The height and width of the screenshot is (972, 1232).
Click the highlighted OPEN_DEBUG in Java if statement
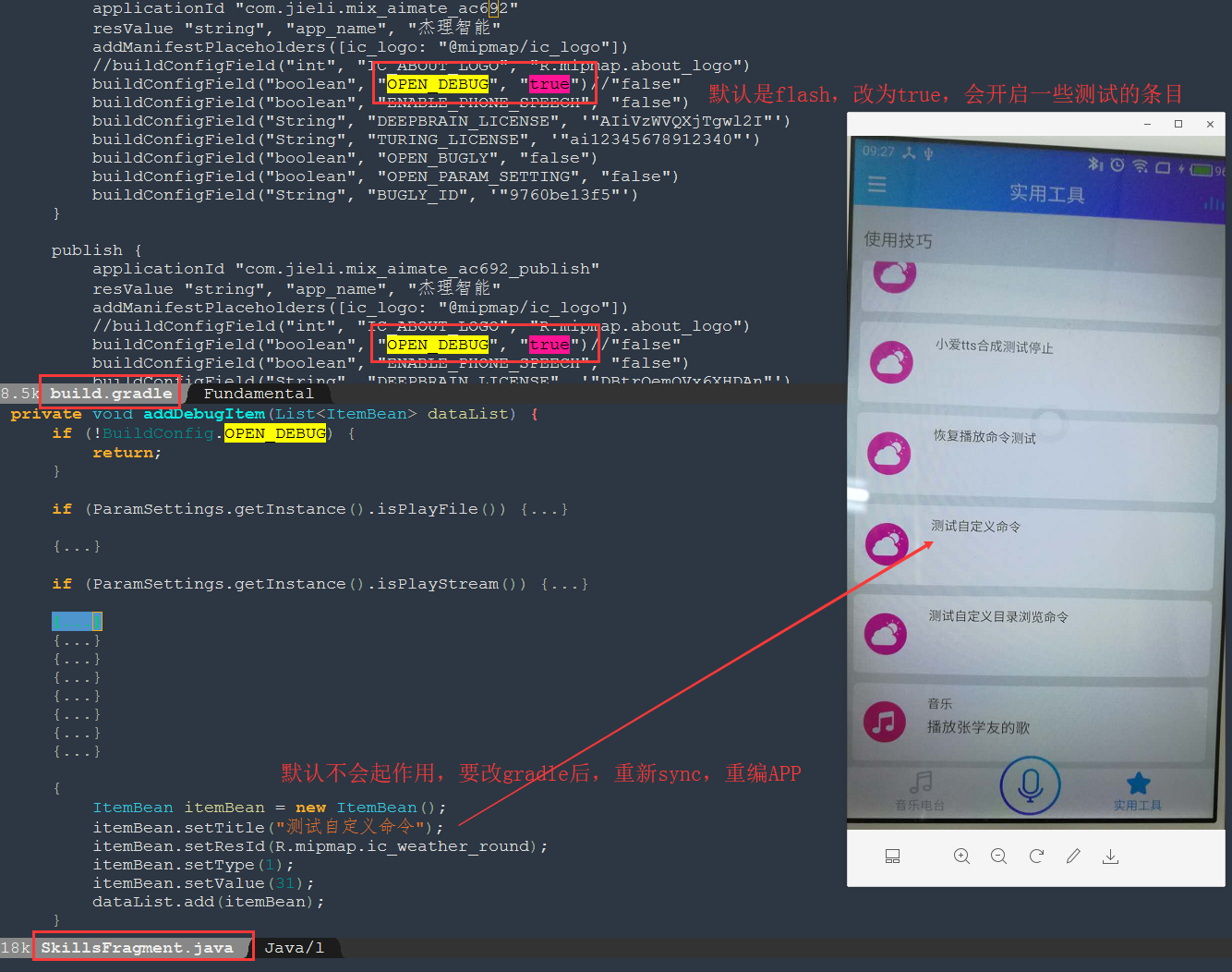point(275,433)
